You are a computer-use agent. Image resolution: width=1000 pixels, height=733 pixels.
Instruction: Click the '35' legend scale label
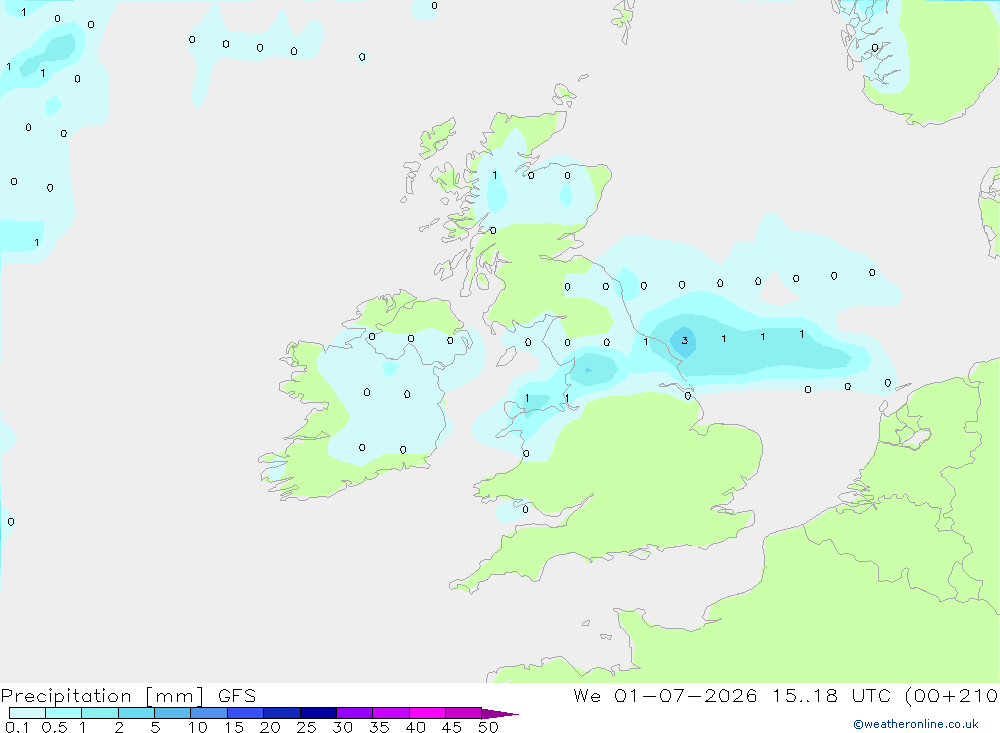pyautogui.click(x=379, y=727)
